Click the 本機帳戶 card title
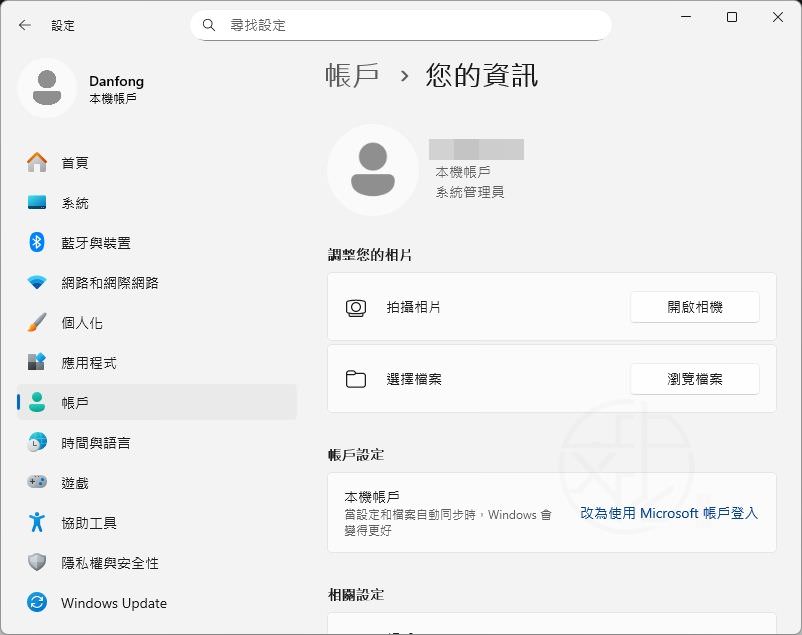Image resolution: width=802 pixels, height=635 pixels. click(372, 496)
